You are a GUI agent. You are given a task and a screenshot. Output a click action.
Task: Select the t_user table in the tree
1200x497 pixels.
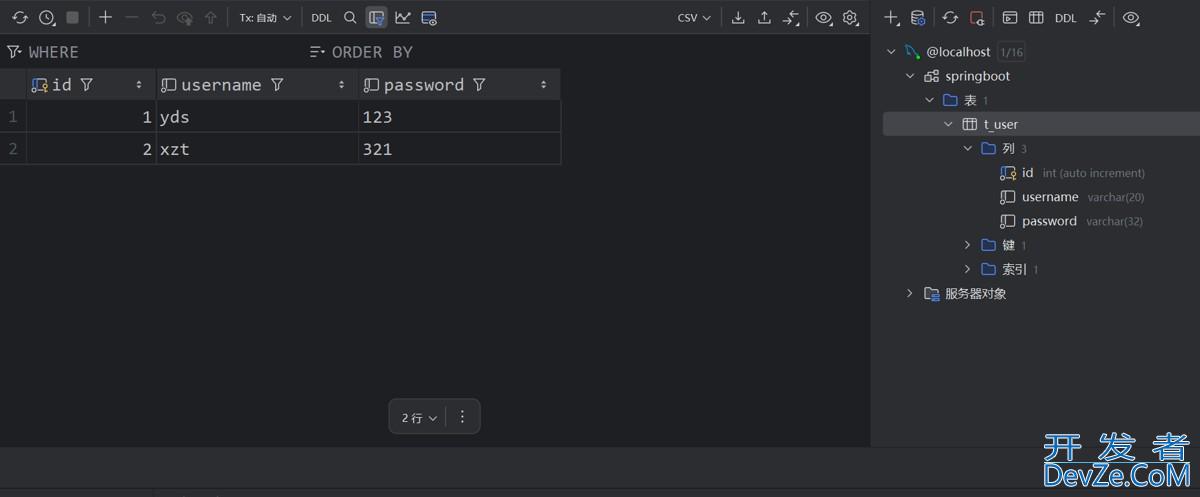click(x=1000, y=124)
